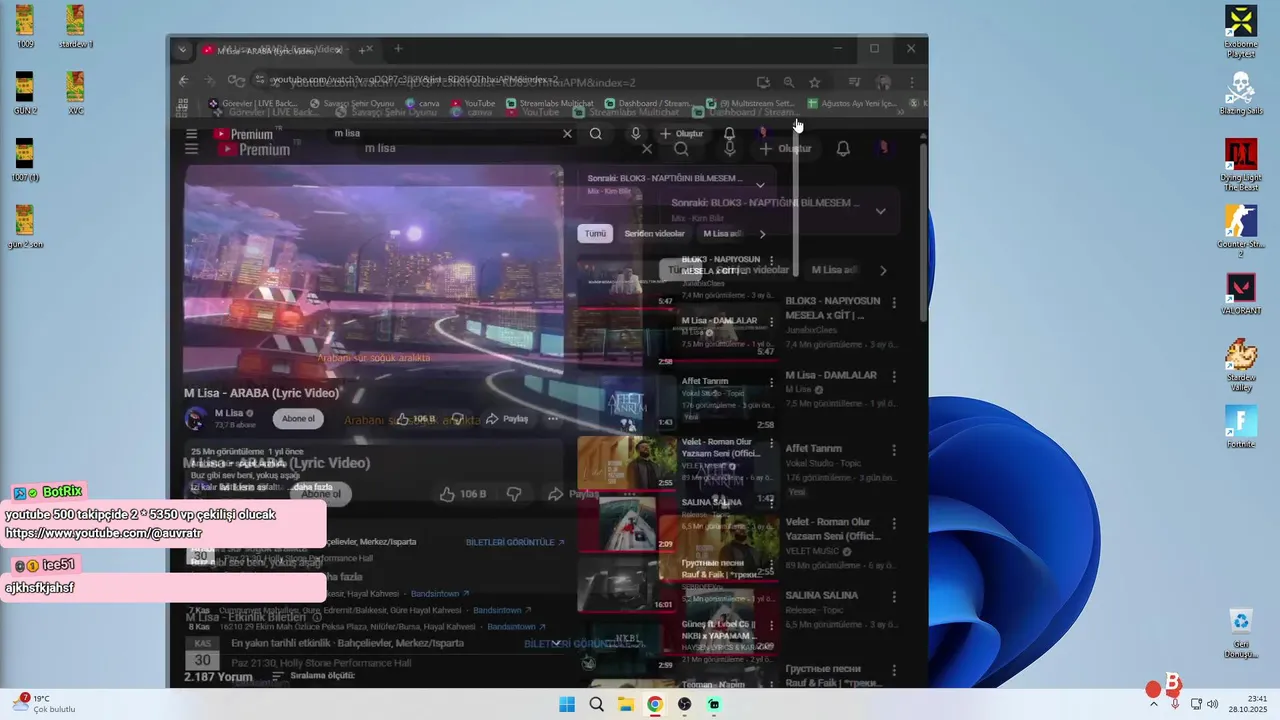Close the M Lisa - ARABA tab
The width and height of the screenshot is (1280, 720).
click(x=339, y=49)
